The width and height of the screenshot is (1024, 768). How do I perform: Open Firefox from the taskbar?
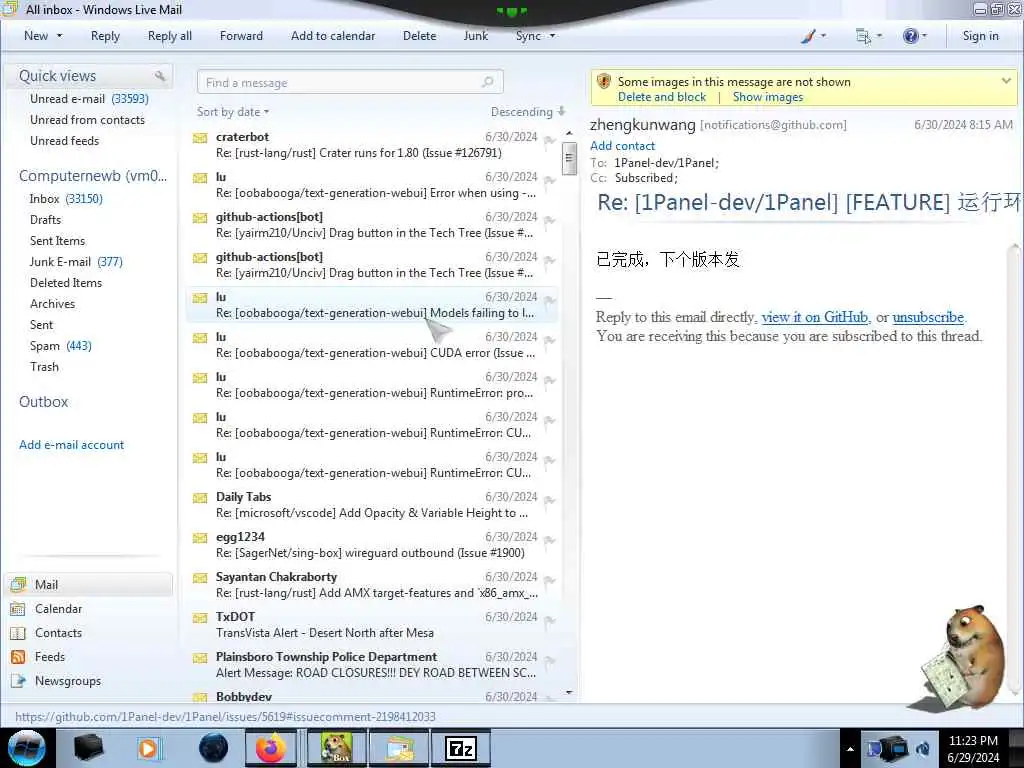click(x=270, y=748)
